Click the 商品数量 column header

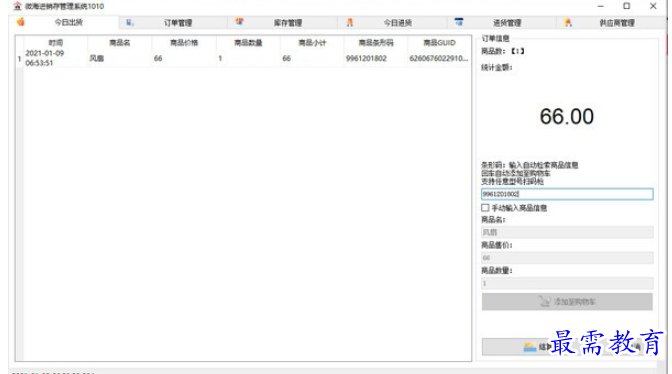coord(248,42)
